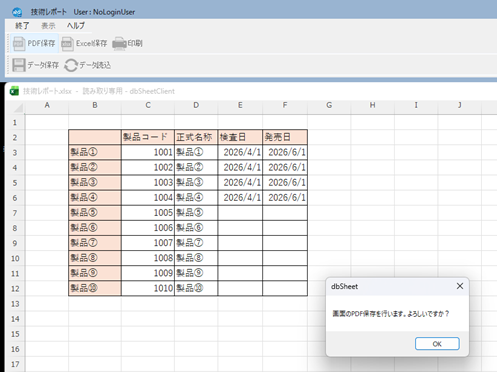This screenshot has width=497, height=372.
Task: Select row 1 header
Action: (x=15, y=122)
